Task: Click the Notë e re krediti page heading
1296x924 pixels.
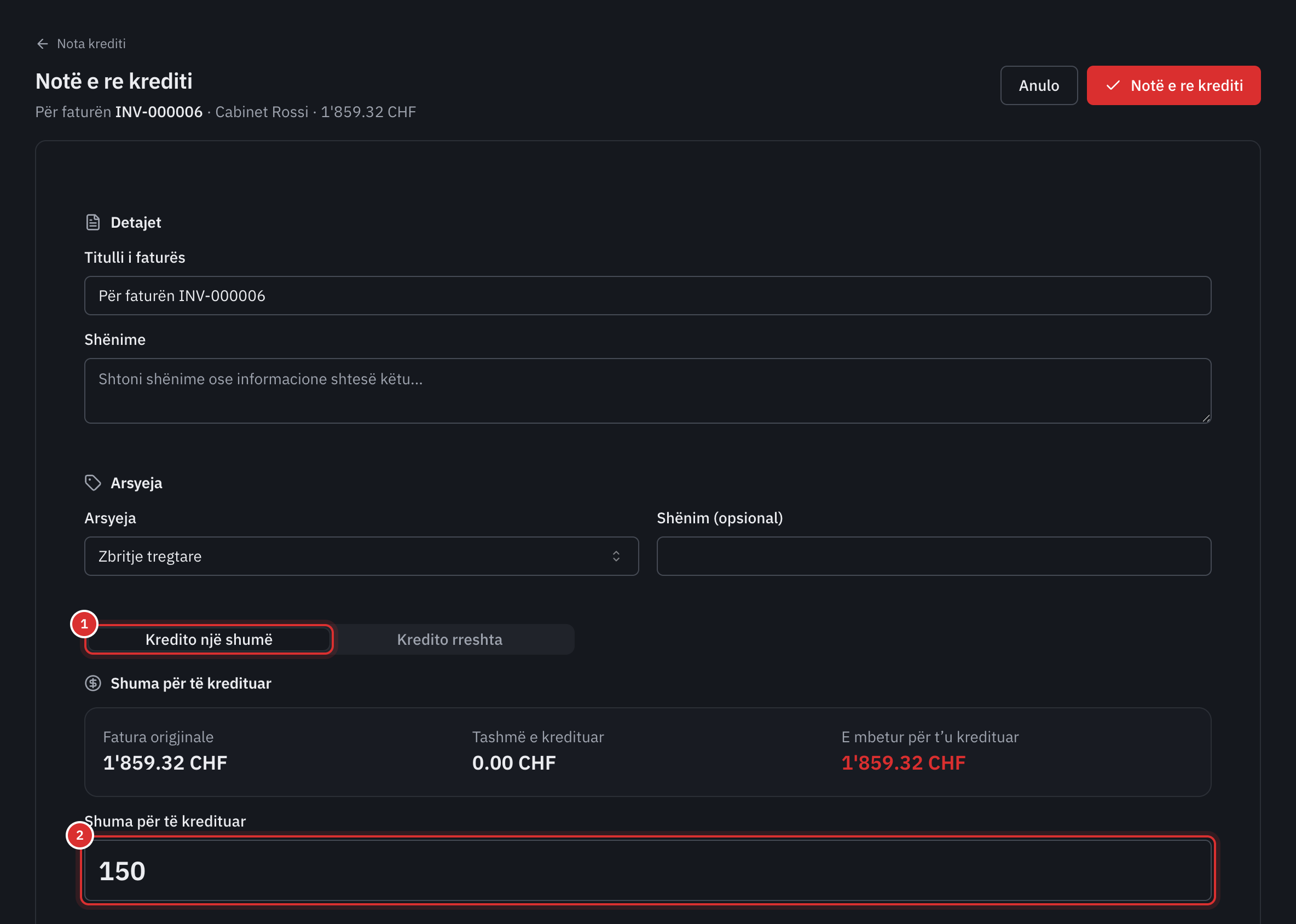Action: coord(114,82)
